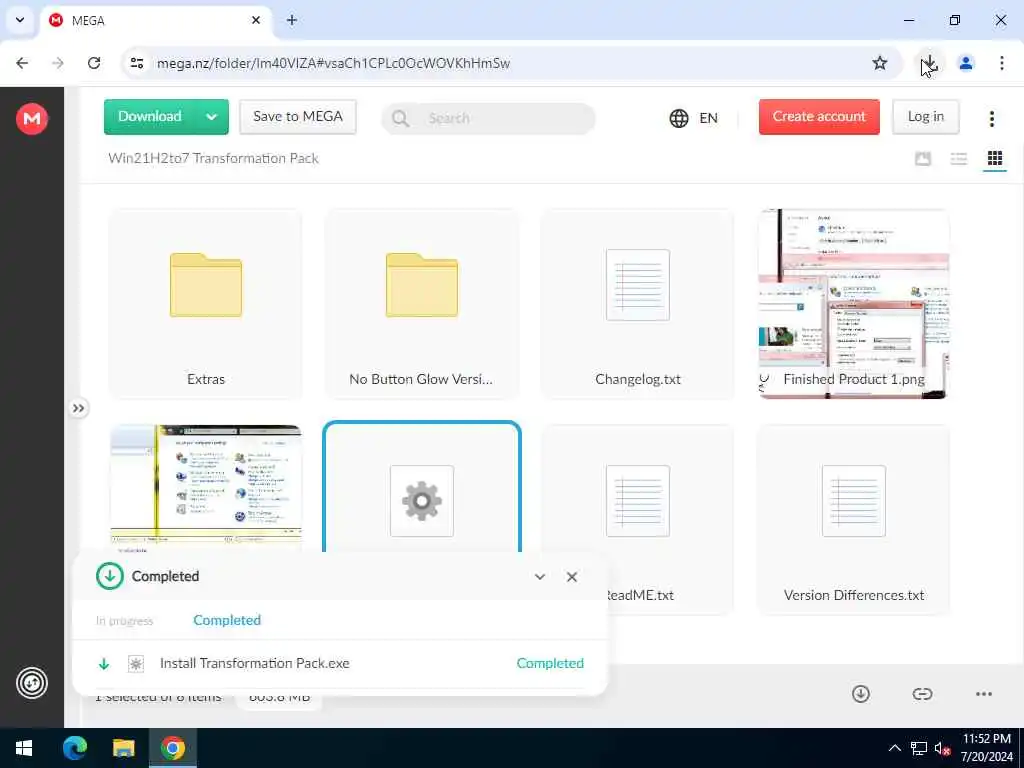The image size is (1024, 768).
Task: Open Chrome downloads icon
Action: (929, 63)
